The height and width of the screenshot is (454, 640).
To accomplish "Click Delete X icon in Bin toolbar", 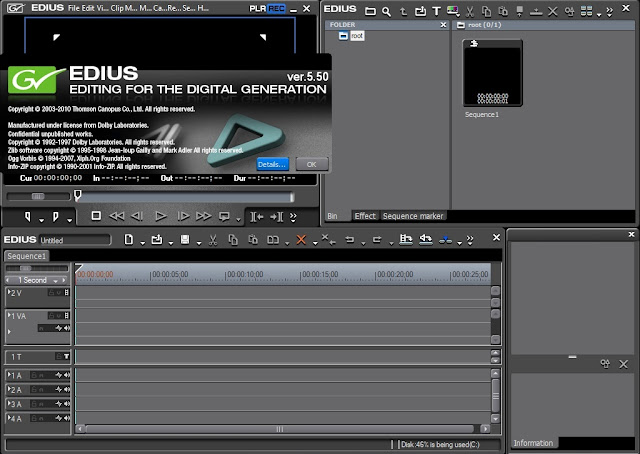I will point(553,11).
